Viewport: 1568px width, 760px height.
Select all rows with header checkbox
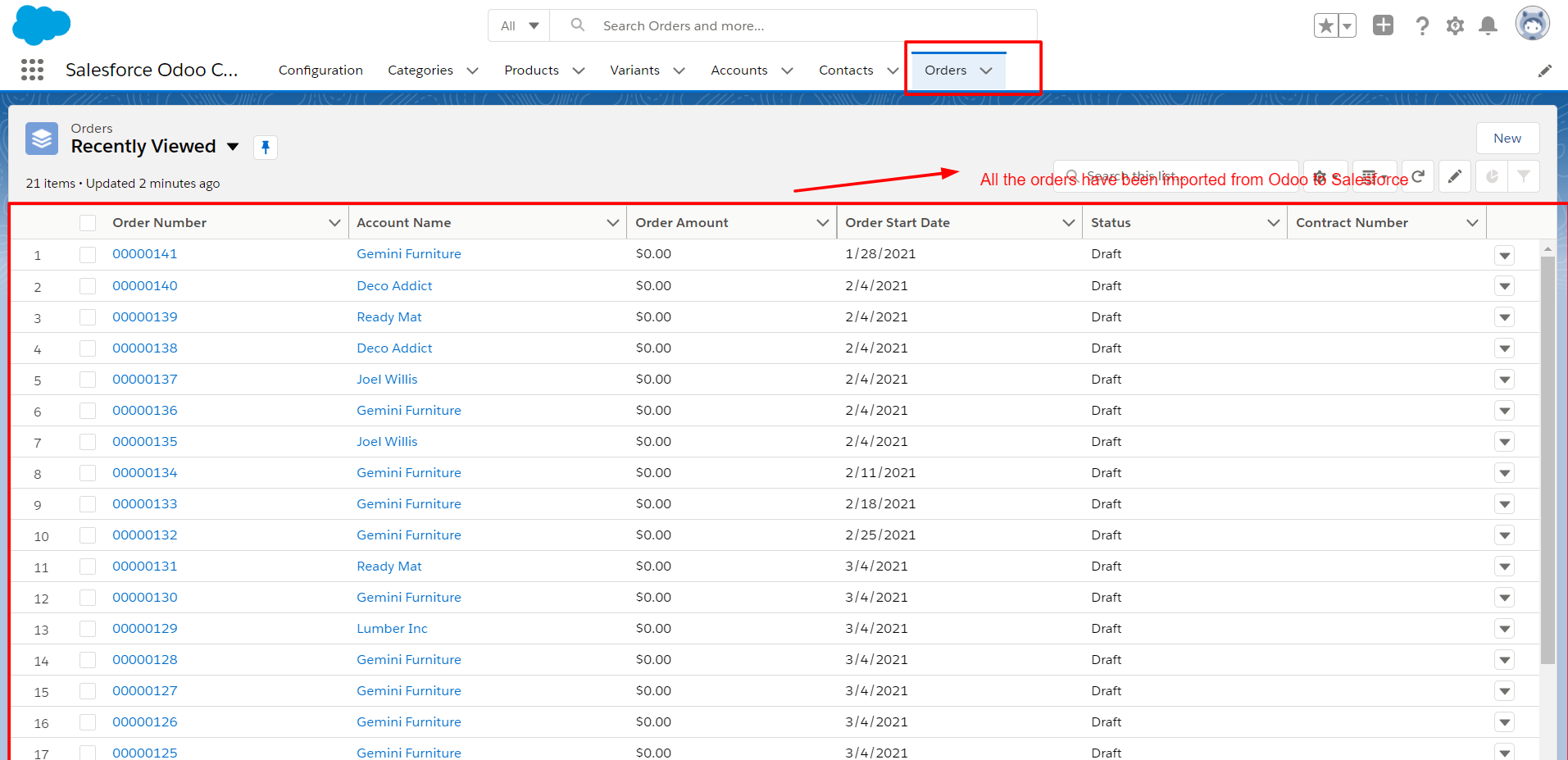pos(88,222)
